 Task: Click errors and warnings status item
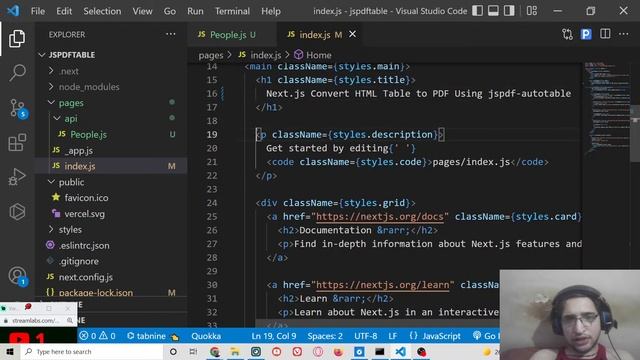click(x=97, y=336)
